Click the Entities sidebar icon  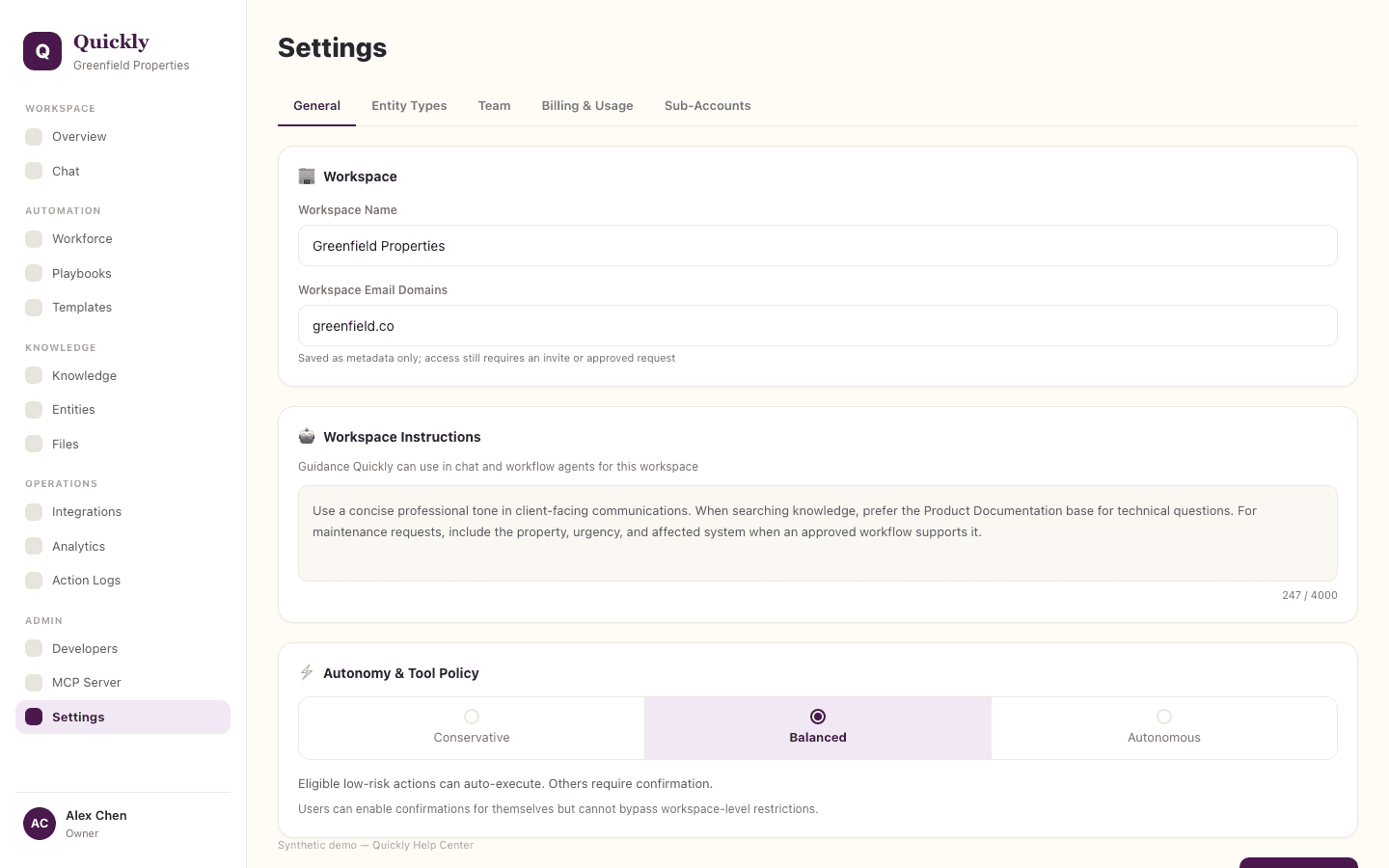click(34, 410)
